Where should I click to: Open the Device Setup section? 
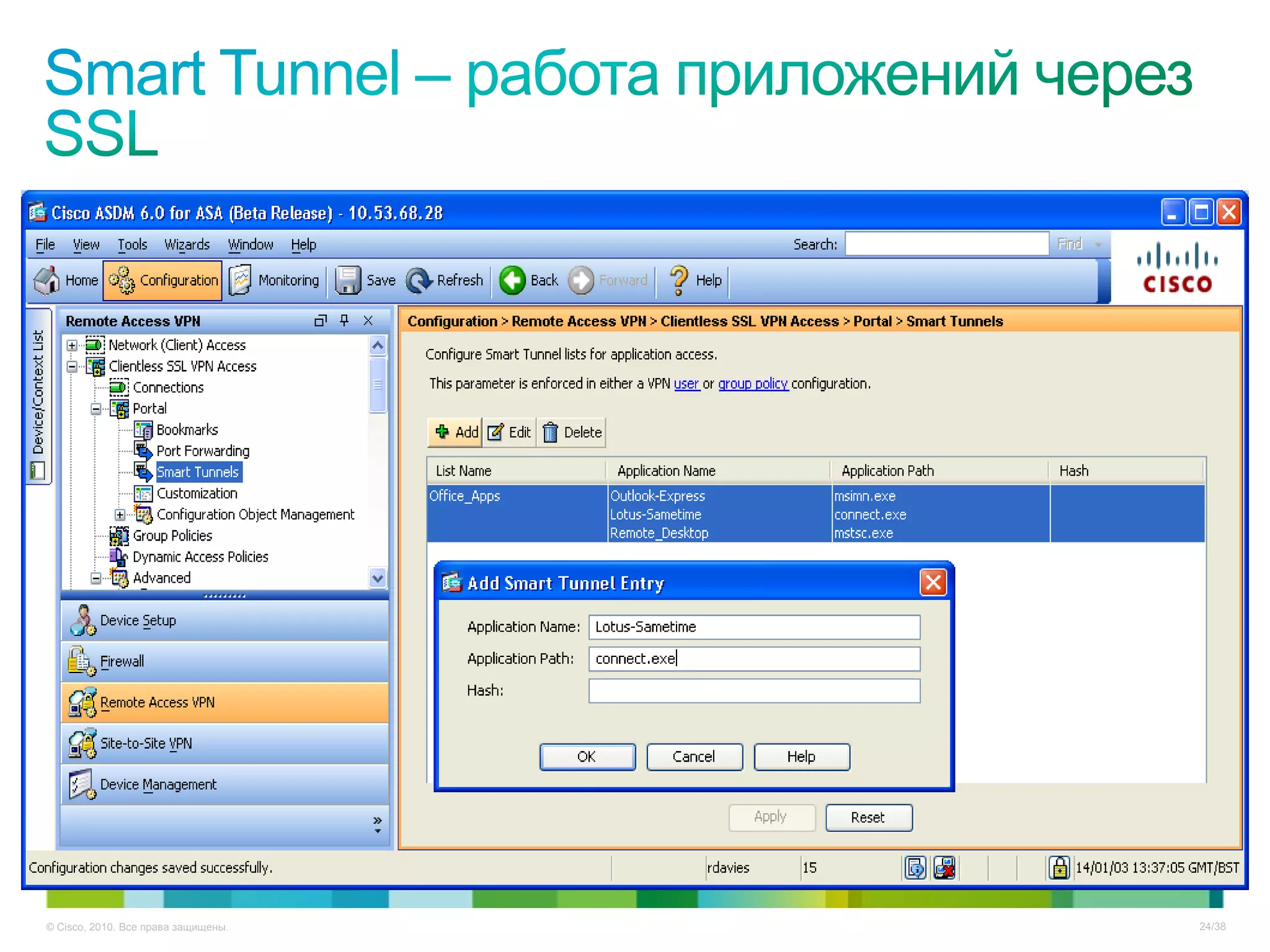(225, 621)
